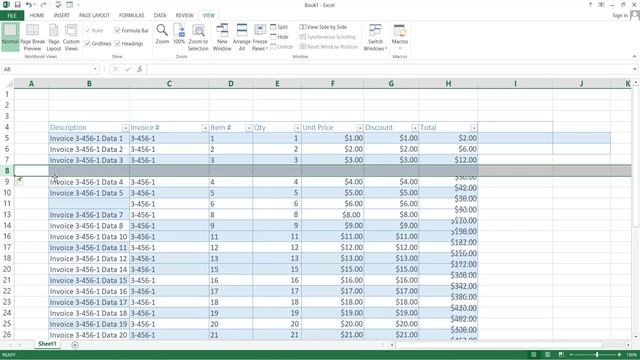The height and width of the screenshot is (360, 640).
Task: Redo the last action
Action: [x=43, y=5]
